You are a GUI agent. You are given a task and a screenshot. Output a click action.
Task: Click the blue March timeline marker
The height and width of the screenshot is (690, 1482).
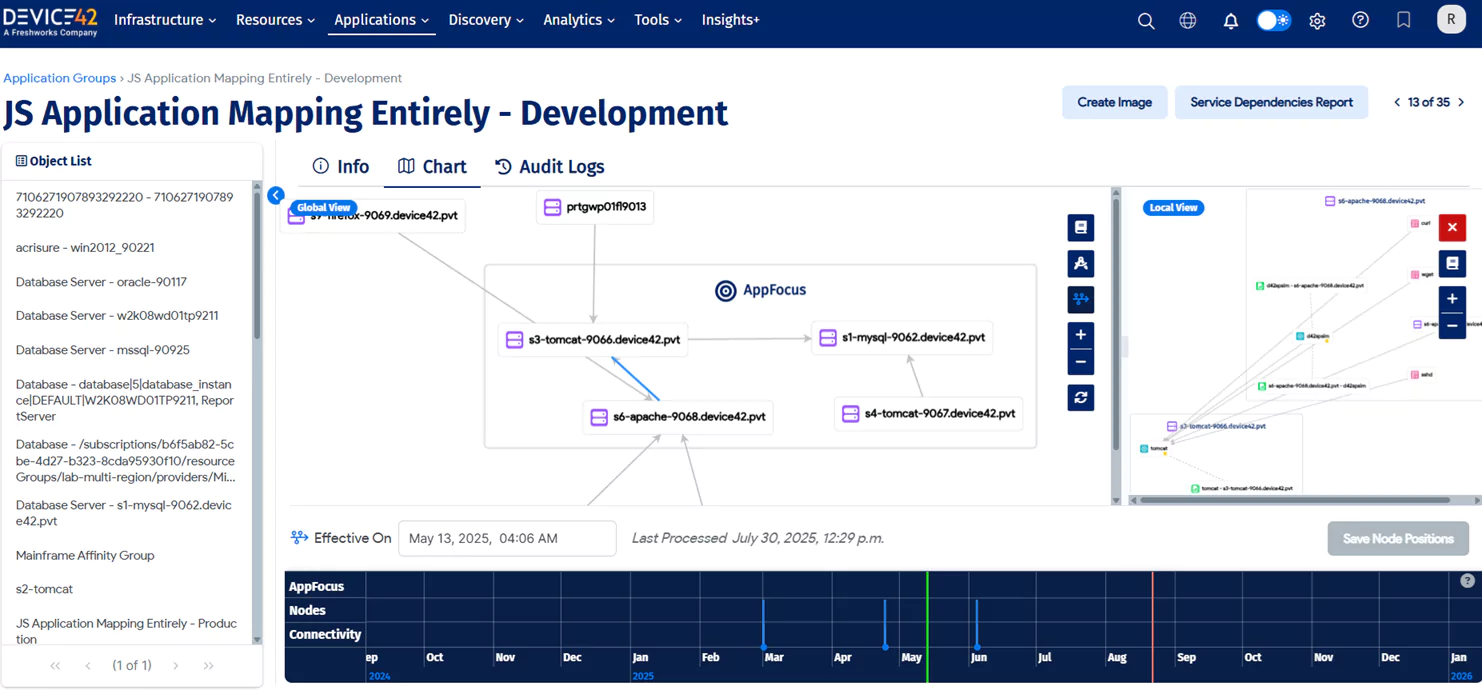point(763,624)
